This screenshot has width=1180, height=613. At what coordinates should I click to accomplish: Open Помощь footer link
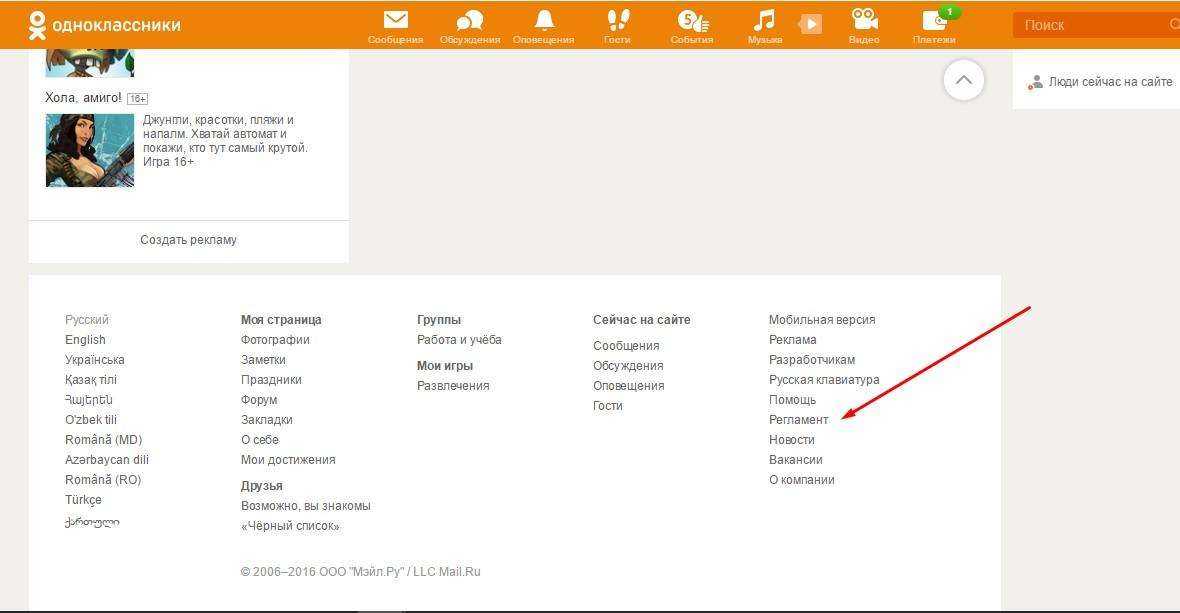pos(792,399)
